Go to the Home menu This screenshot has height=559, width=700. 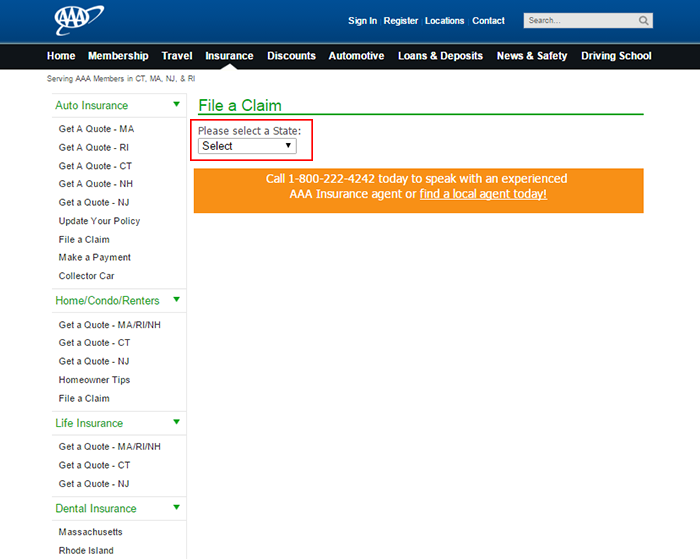point(61,56)
